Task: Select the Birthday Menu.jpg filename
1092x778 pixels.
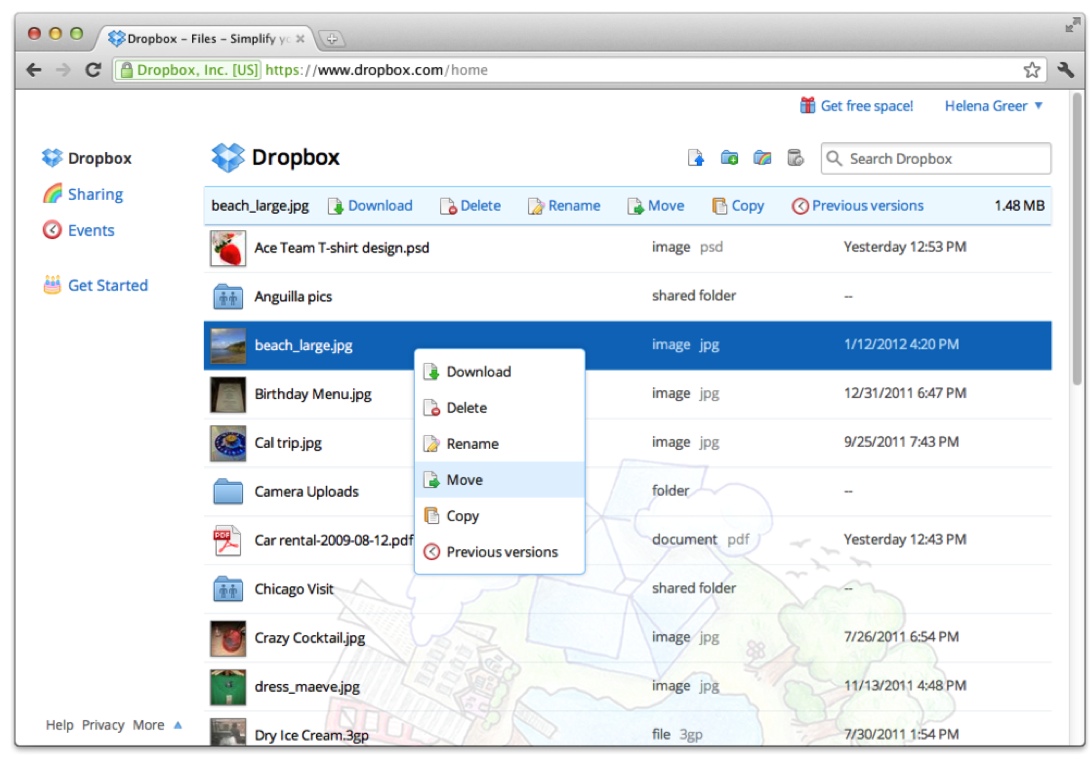Action: pos(313,394)
